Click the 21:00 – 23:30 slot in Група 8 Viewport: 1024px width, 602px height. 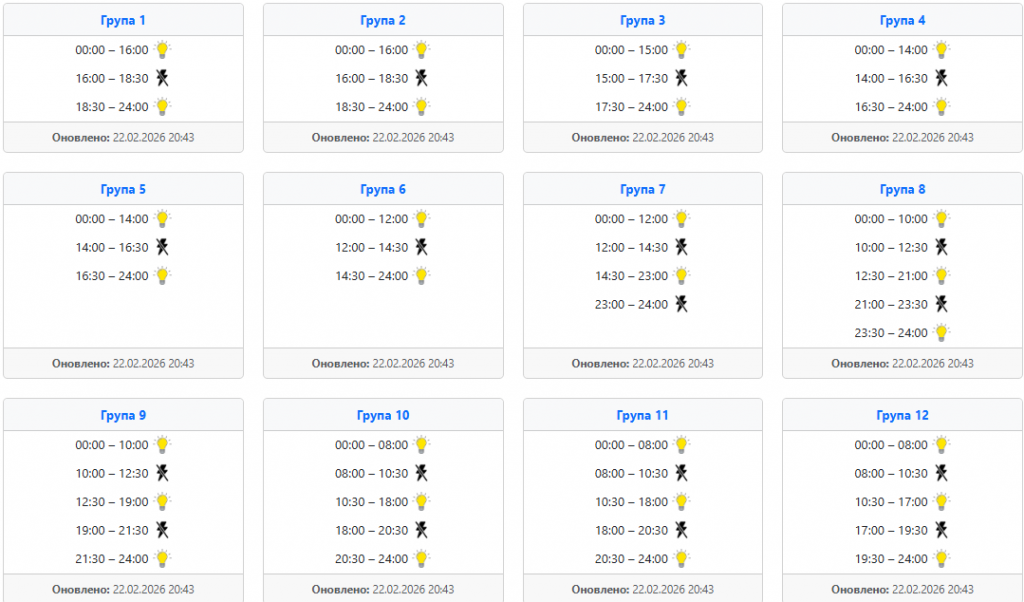[x=891, y=304]
